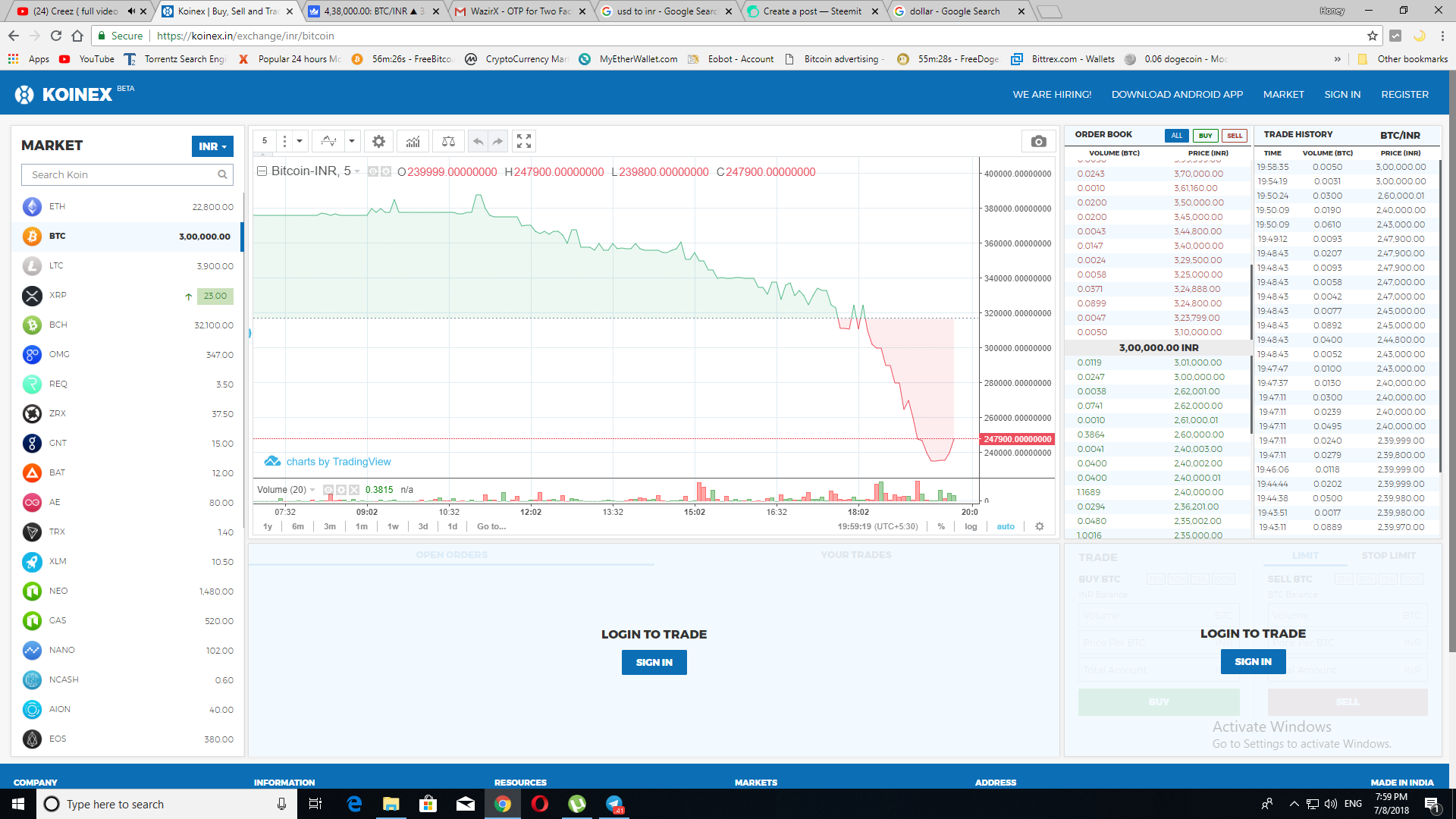Open Chrome menu three dots
This screenshot has height=819, width=1456.
(x=1442, y=36)
